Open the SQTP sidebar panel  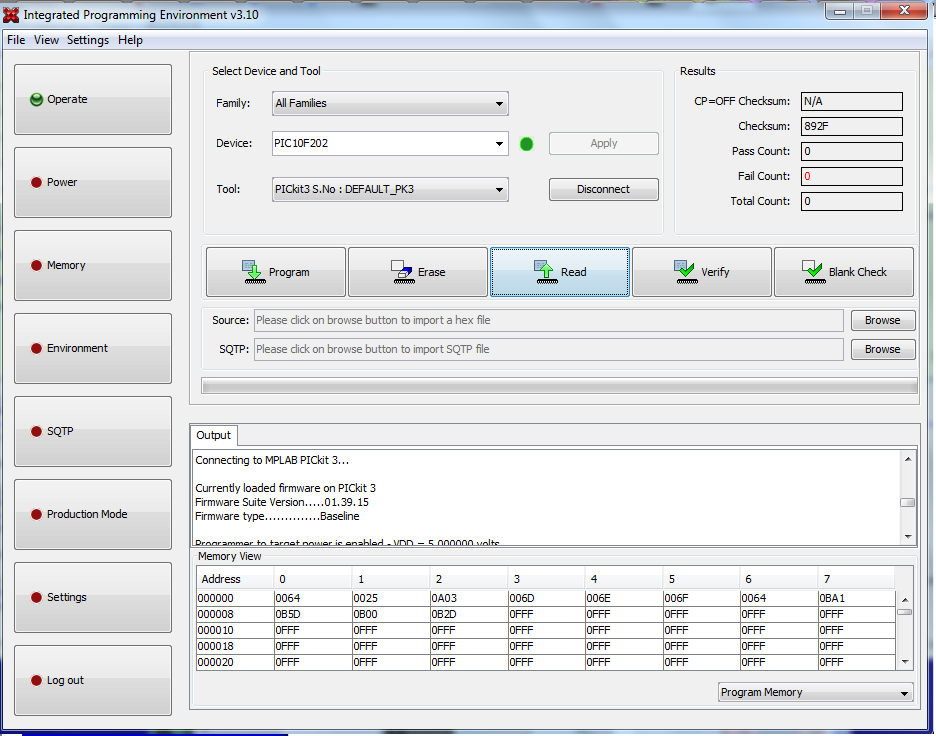coord(93,432)
